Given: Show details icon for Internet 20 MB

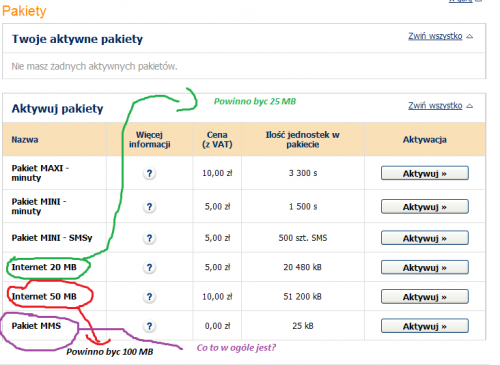Looking at the screenshot, I should click(149, 267).
